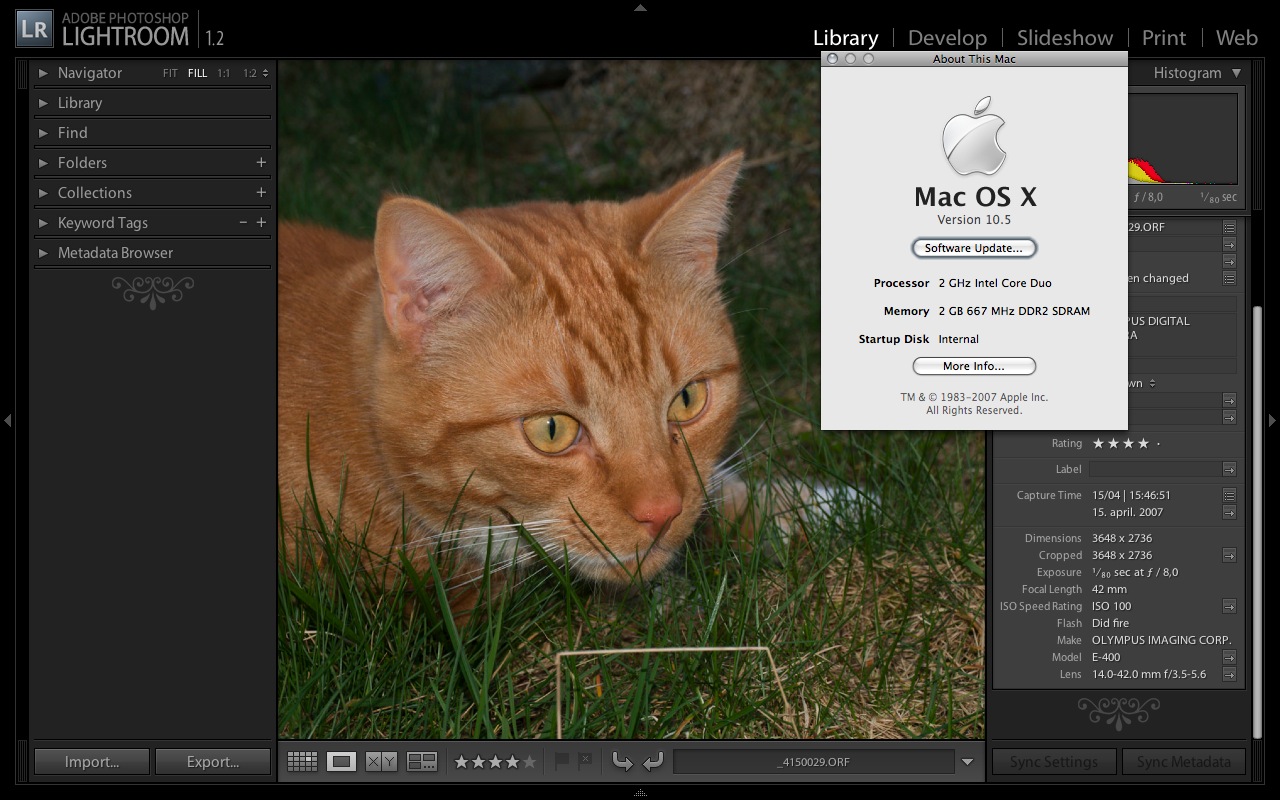Switch to Survey view in the toolbar
Image resolution: width=1280 pixels, height=800 pixels.
point(422,762)
